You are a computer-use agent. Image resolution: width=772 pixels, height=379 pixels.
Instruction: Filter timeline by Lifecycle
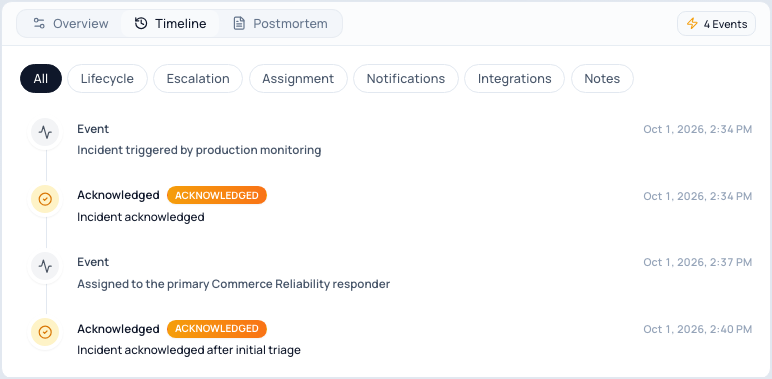[107, 79]
